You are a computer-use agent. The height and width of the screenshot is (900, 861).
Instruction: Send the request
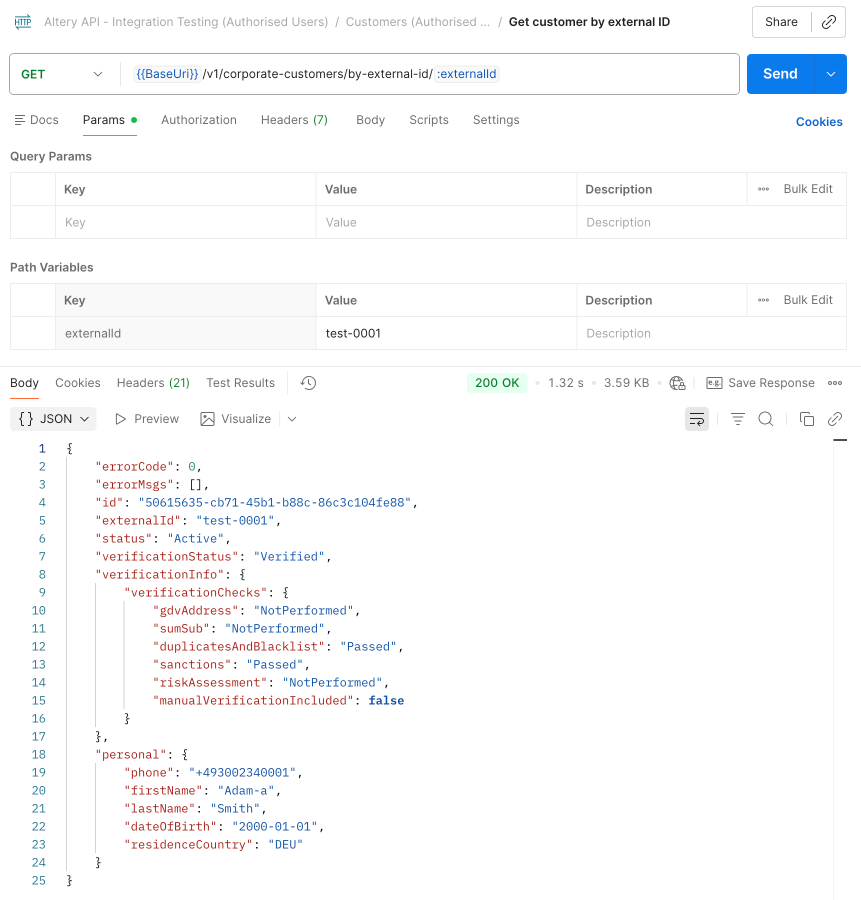(780, 74)
